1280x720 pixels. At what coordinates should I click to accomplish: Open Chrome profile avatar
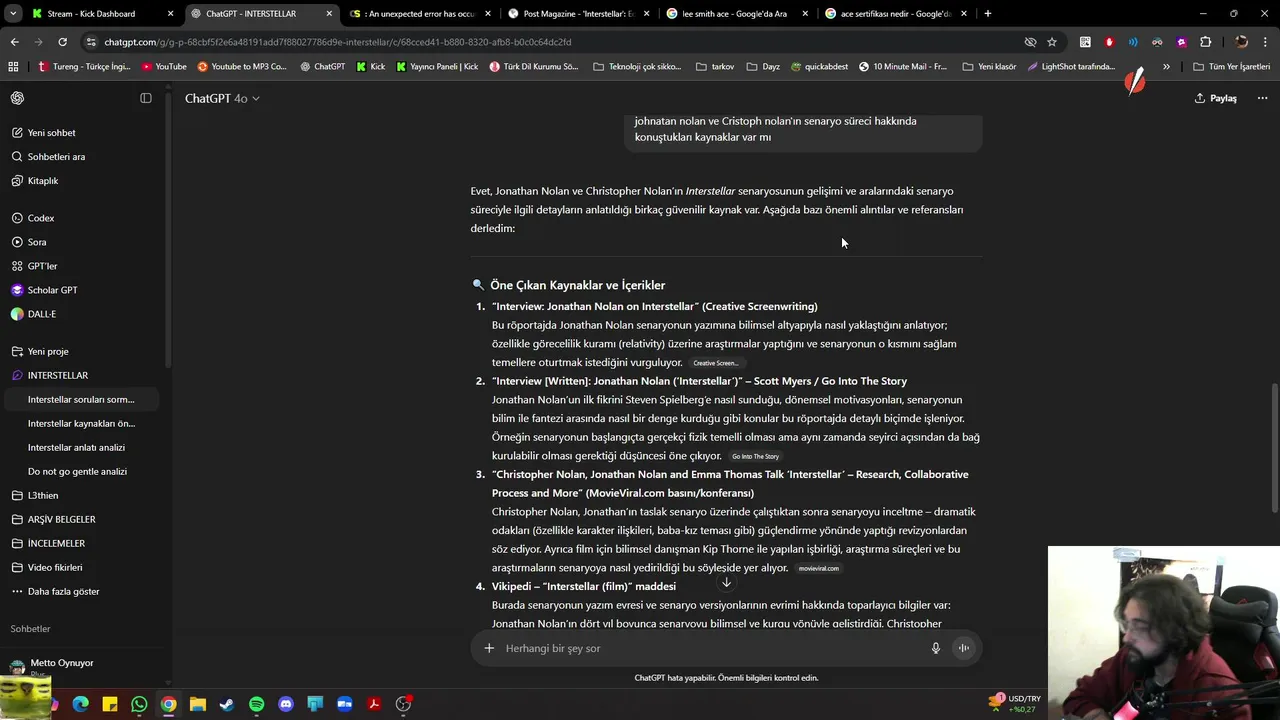point(1241,42)
